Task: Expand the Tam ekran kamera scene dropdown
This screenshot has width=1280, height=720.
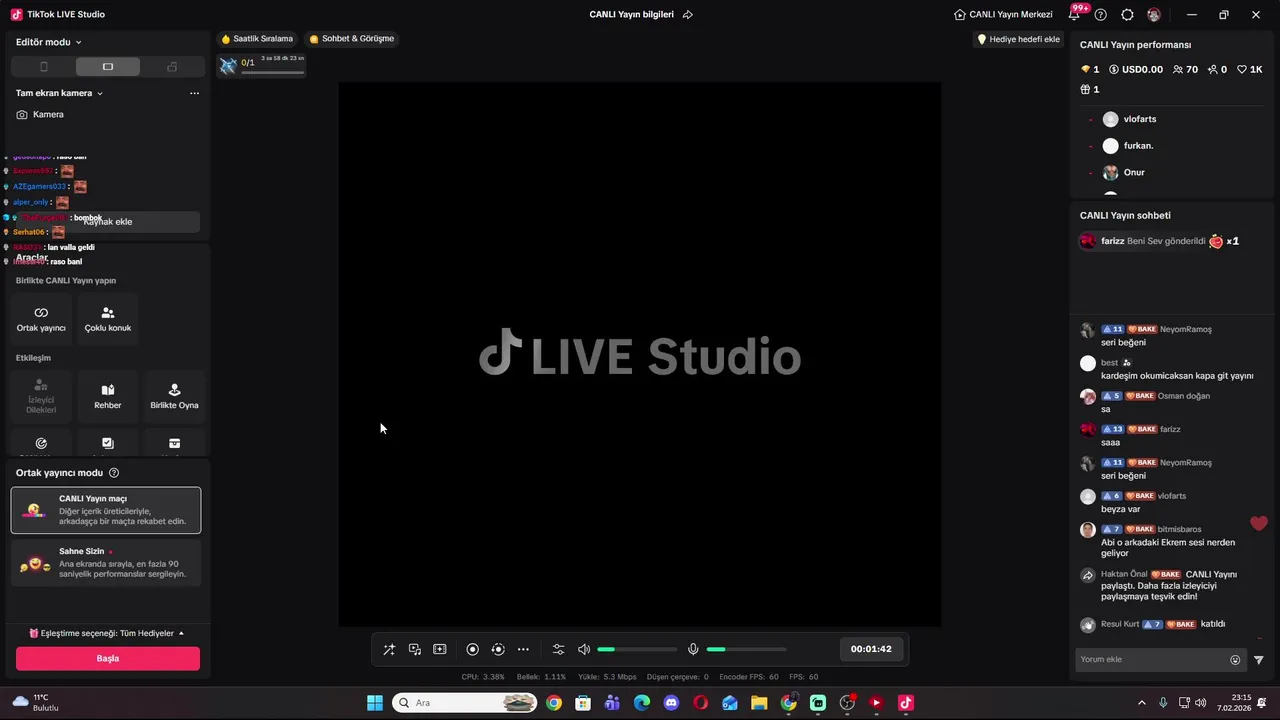Action: click(60, 93)
